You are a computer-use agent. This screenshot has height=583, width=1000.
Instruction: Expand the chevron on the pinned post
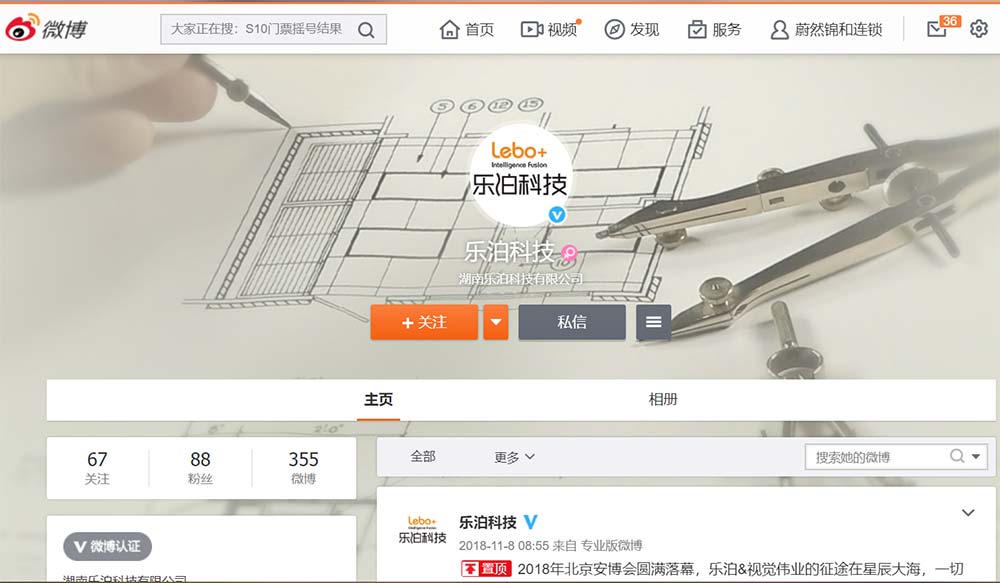pos(968,513)
